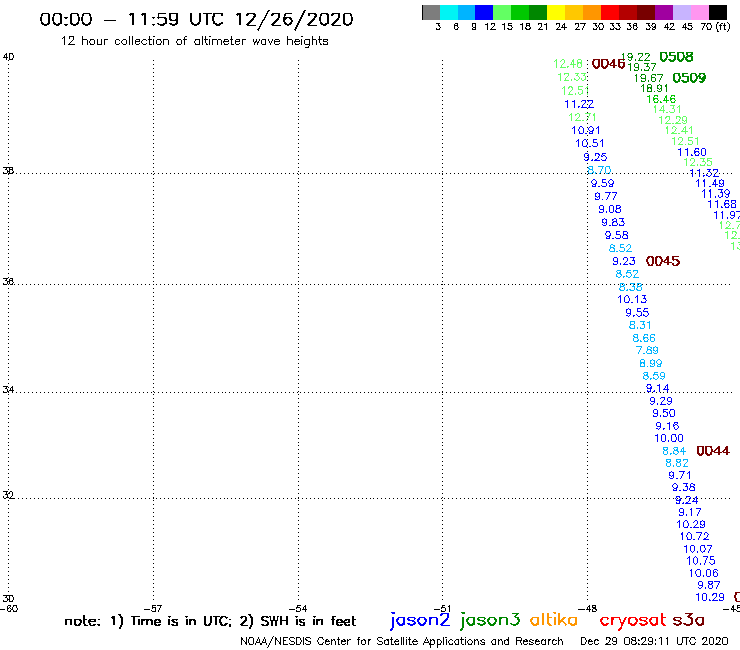
Task: Click the wave height value 10.00
Action: (669, 438)
